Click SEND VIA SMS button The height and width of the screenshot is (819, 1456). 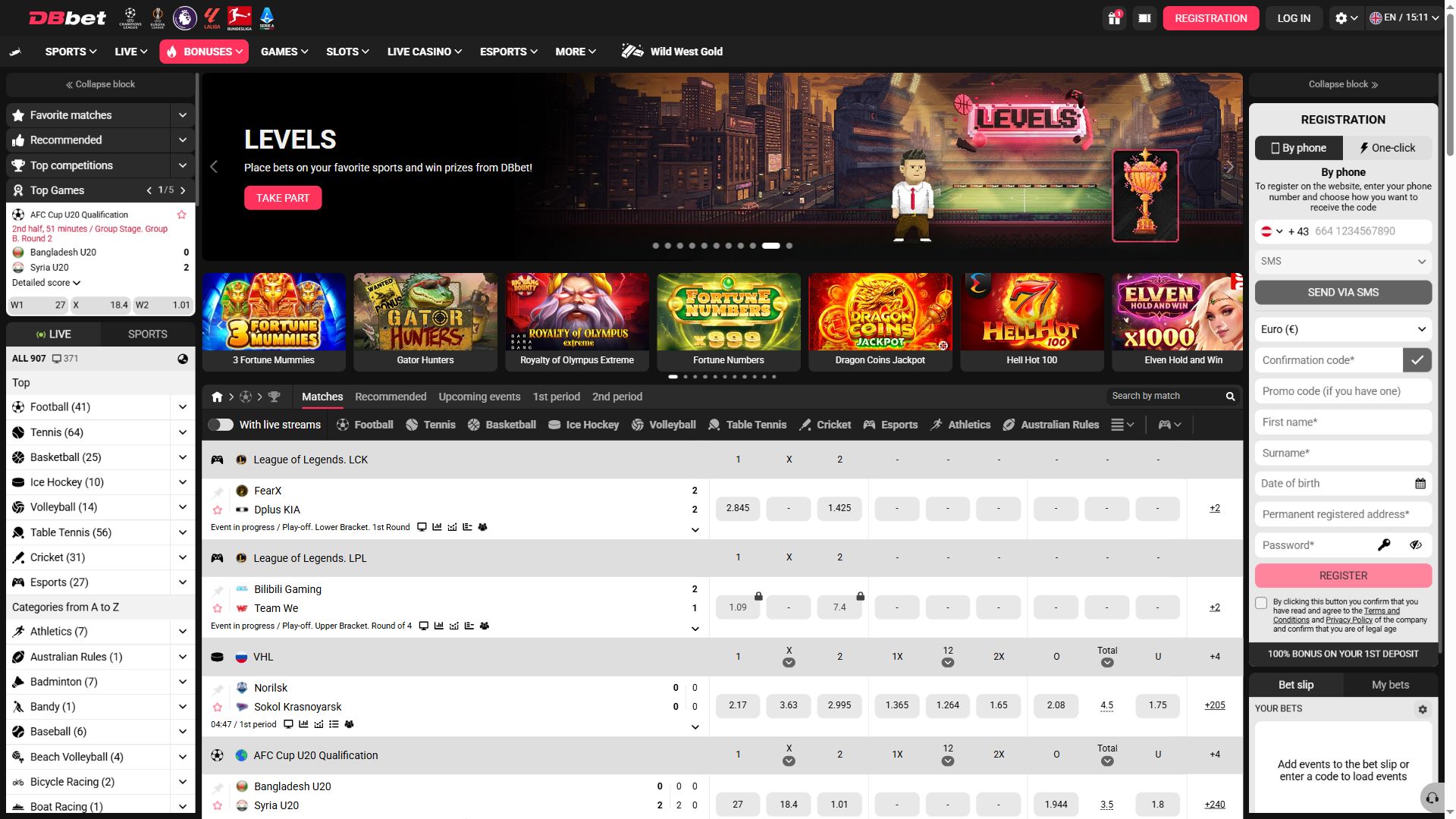coord(1343,293)
